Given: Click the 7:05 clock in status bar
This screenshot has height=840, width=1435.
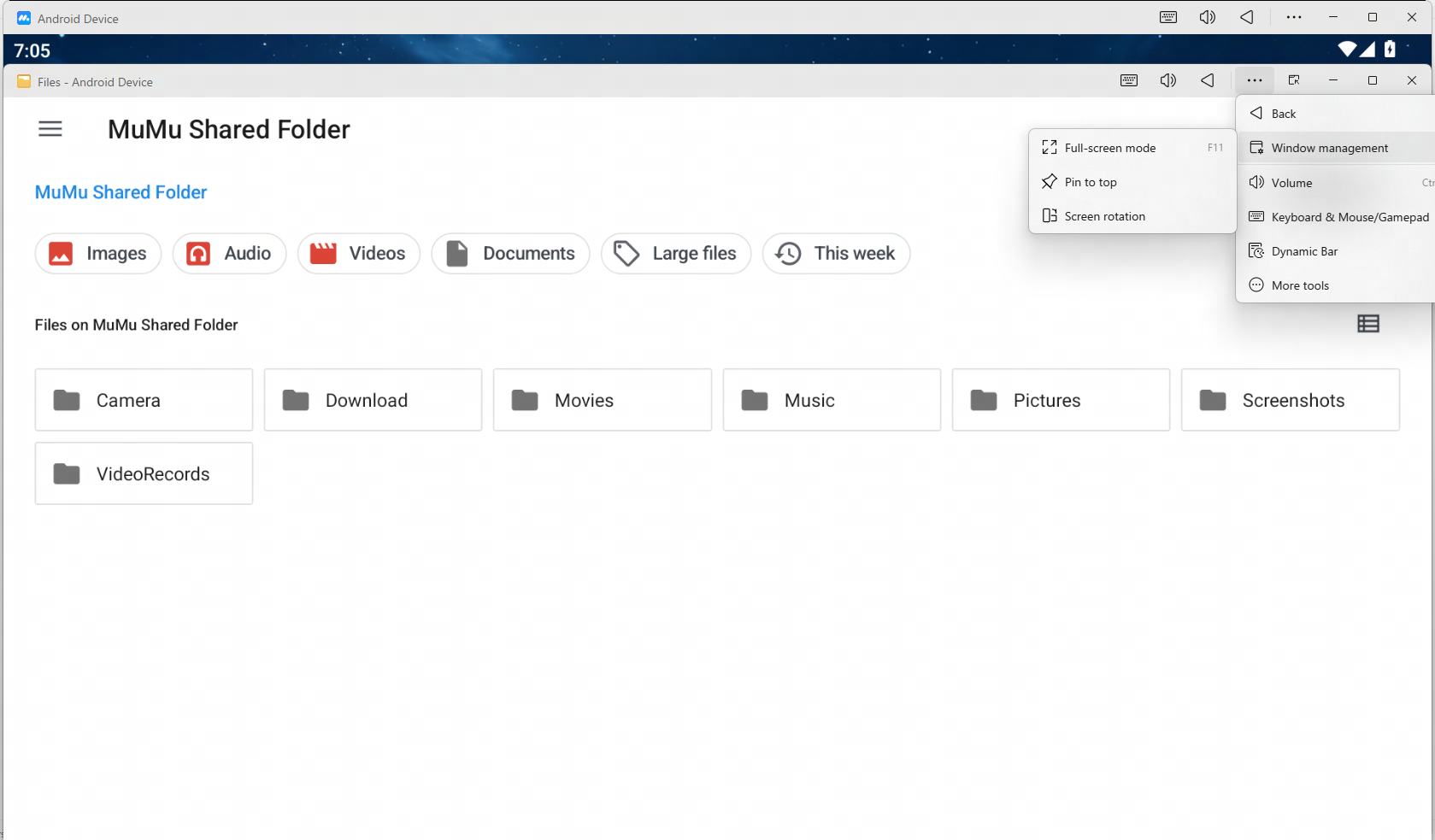Looking at the screenshot, I should pyautogui.click(x=32, y=50).
